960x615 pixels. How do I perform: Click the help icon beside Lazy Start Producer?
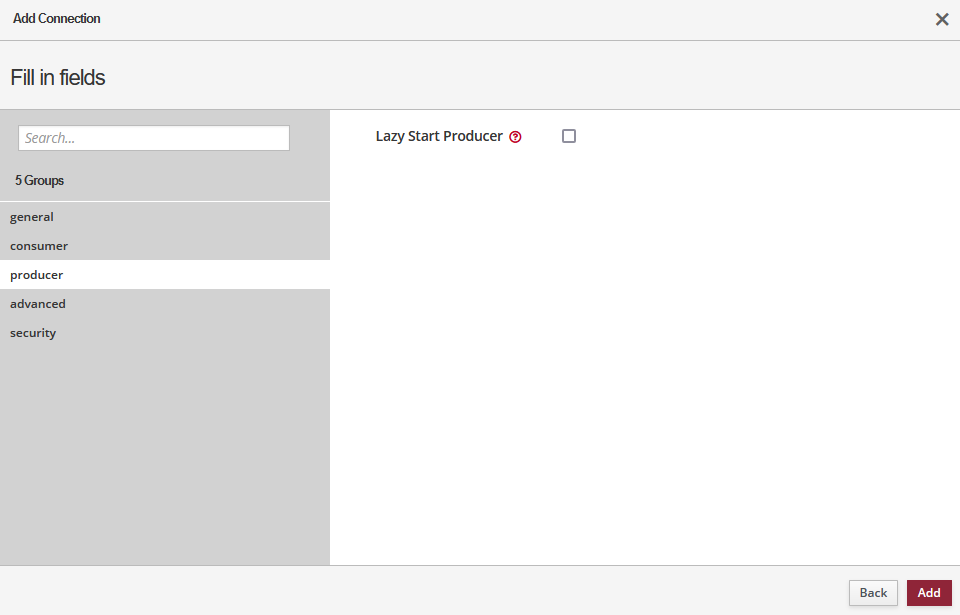515,137
